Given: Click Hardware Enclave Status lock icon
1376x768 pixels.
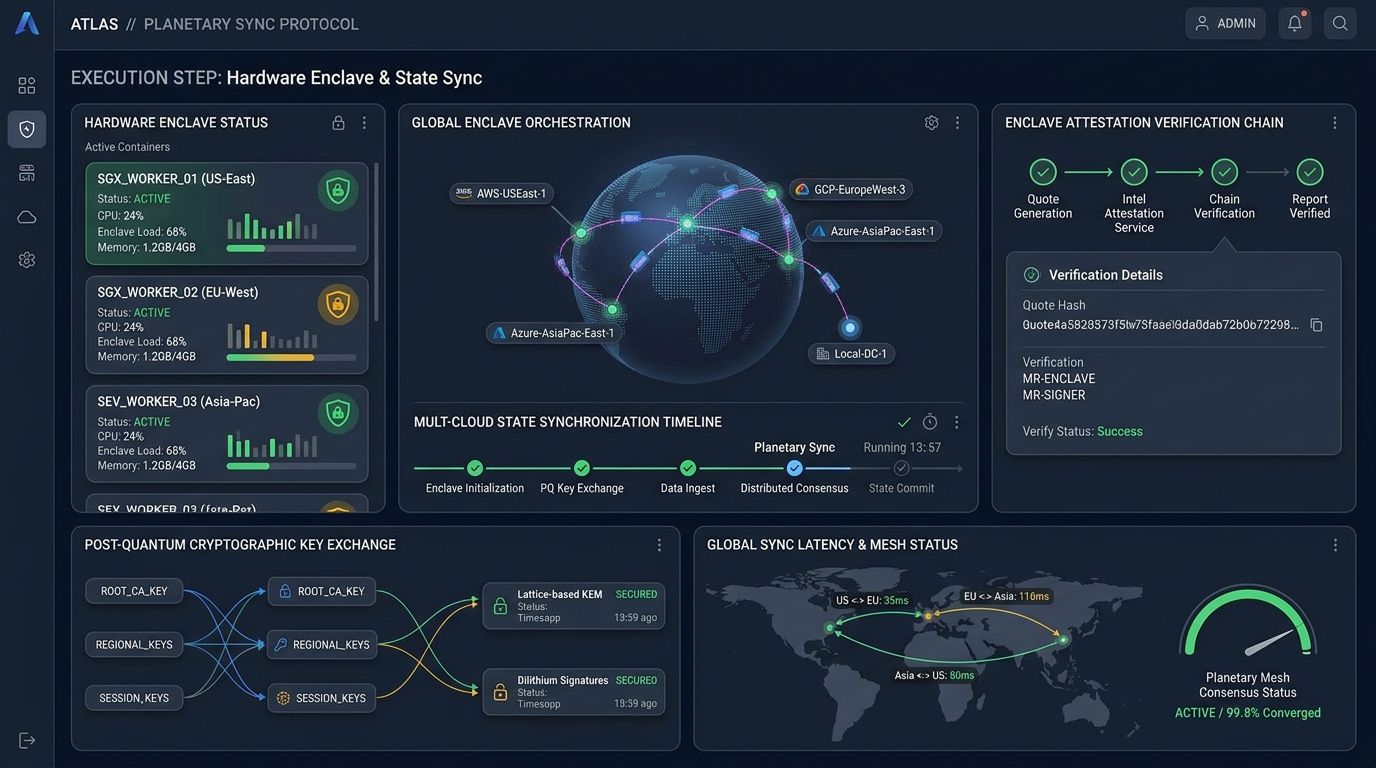Looking at the screenshot, I should point(338,123).
